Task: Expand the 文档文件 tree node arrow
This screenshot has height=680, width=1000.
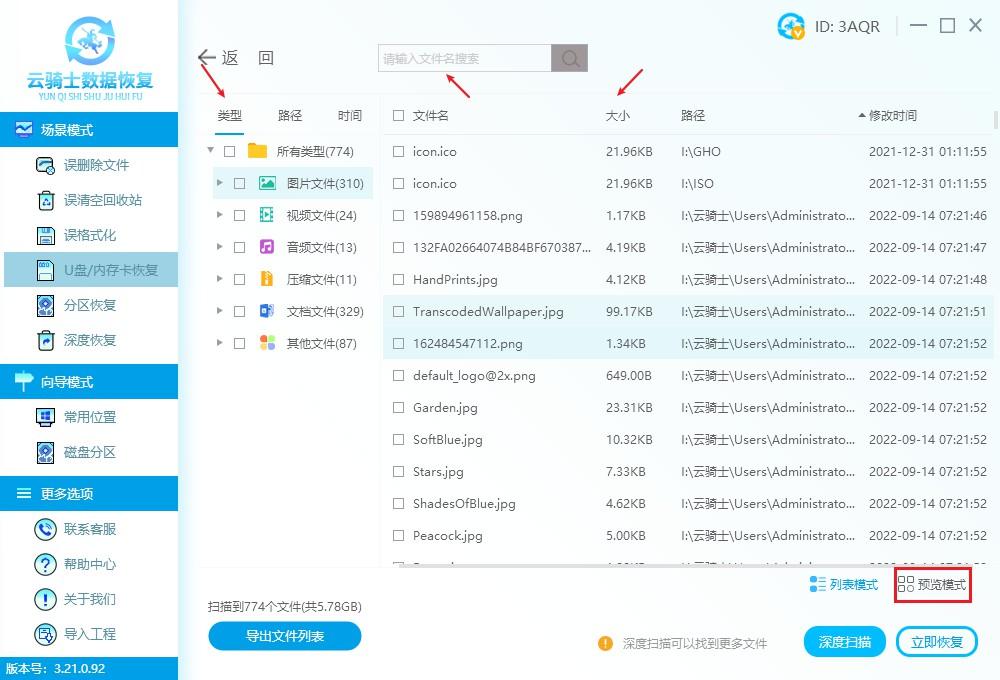Action: (219, 310)
